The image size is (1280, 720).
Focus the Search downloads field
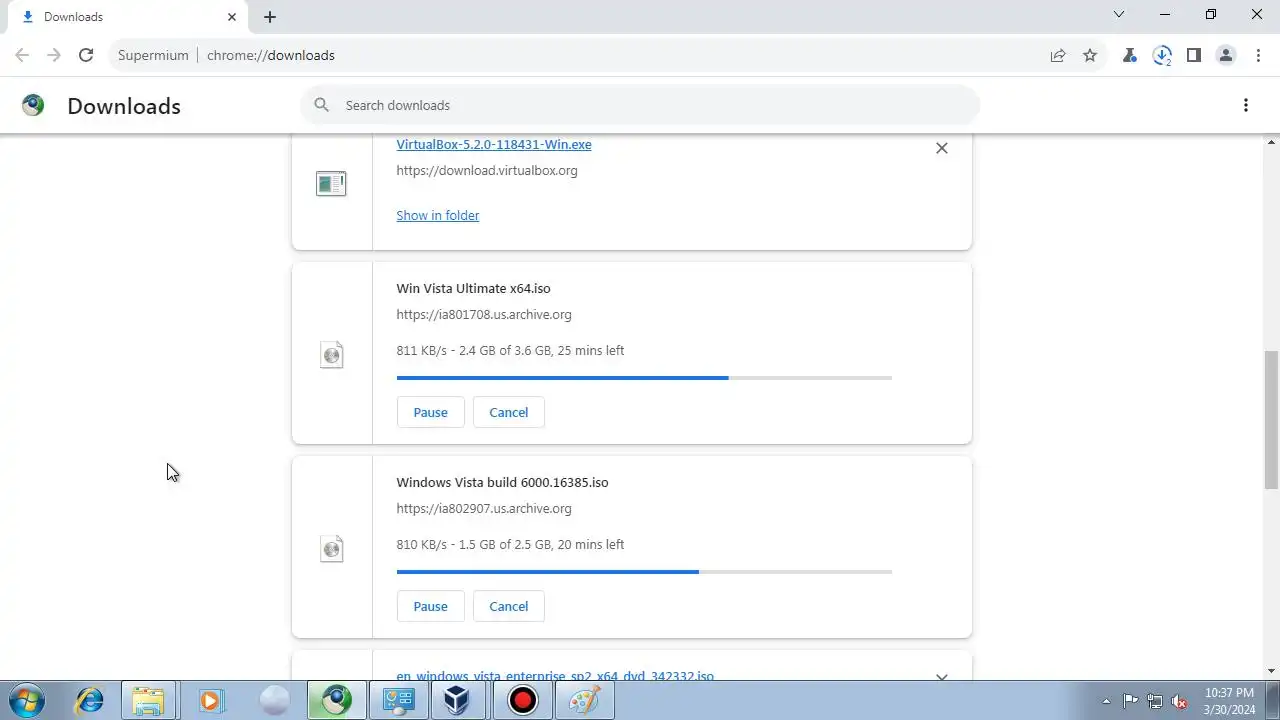click(x=640, y=105)
